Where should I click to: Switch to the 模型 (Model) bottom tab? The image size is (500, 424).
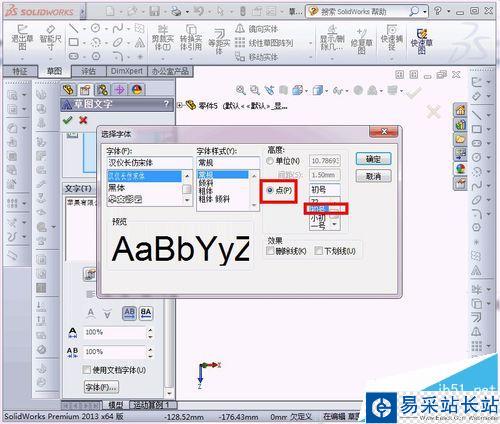click(x=116, y=405)
